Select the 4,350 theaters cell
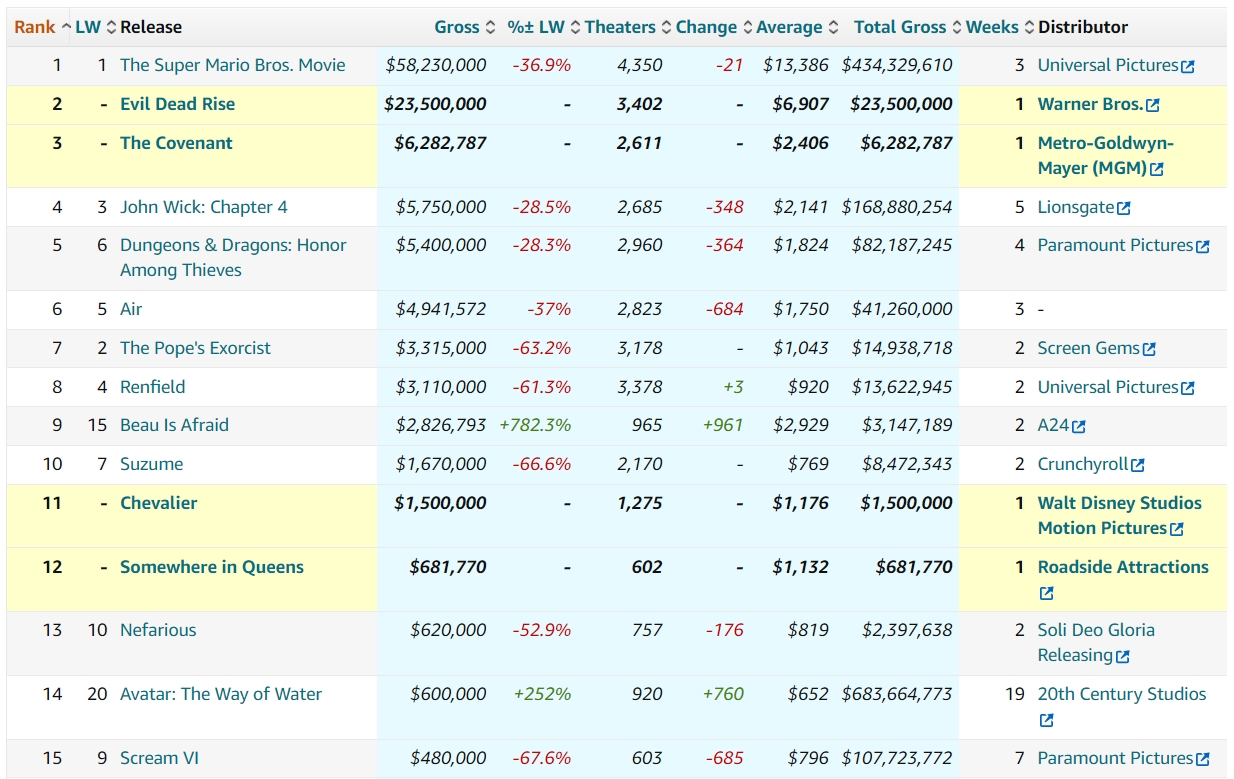The height and width of the screenshot is (779, 1234). (x=640, y=65)
